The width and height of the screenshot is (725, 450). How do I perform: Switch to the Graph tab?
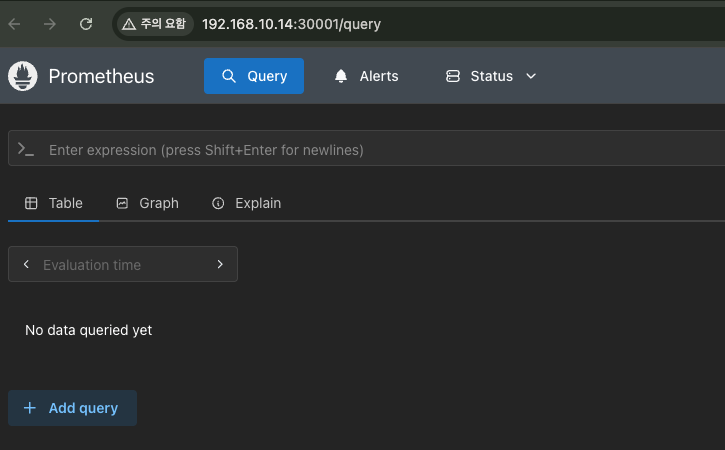pos(147,203)
